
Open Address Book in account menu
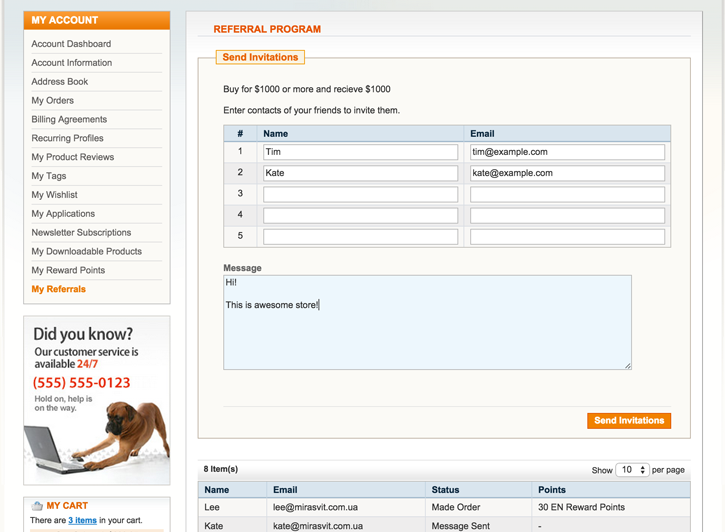60,82
